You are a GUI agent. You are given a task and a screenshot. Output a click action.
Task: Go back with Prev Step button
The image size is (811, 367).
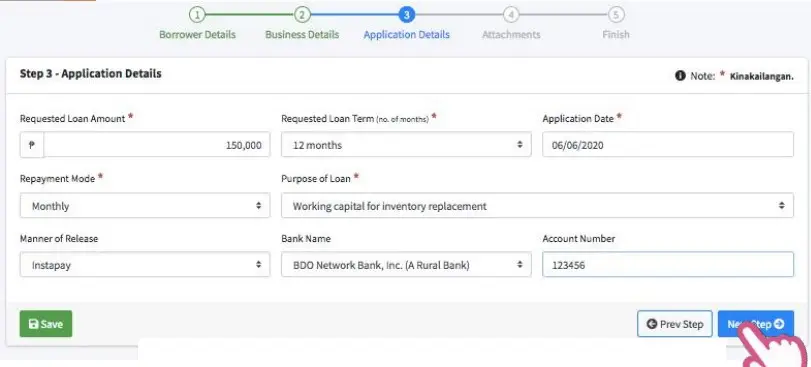click(x=674, y=324)
